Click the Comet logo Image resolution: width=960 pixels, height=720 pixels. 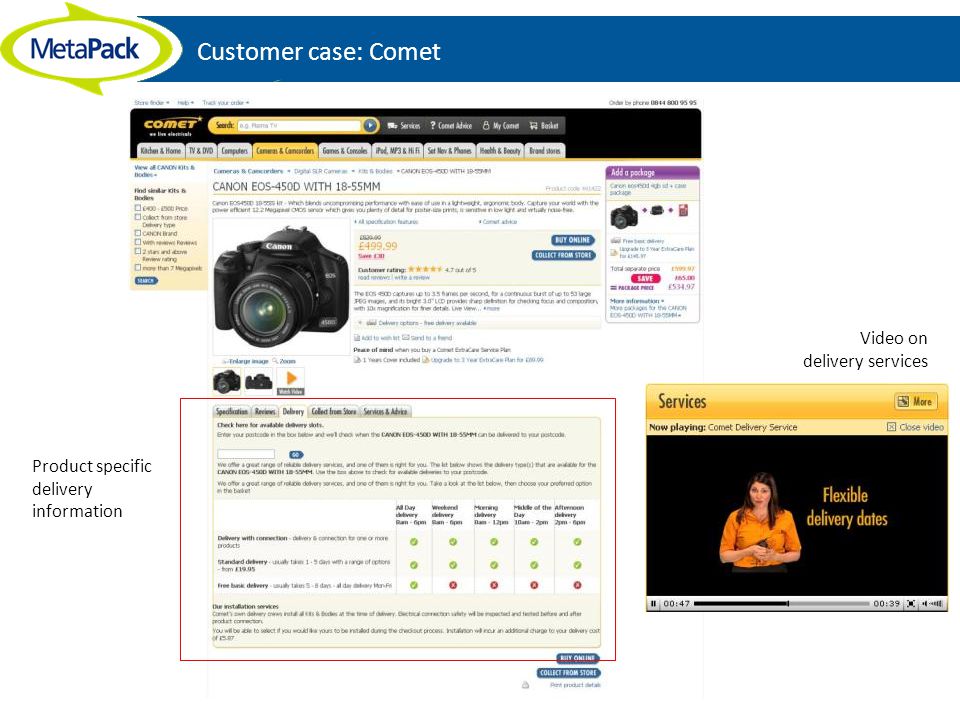coord(172,126)
